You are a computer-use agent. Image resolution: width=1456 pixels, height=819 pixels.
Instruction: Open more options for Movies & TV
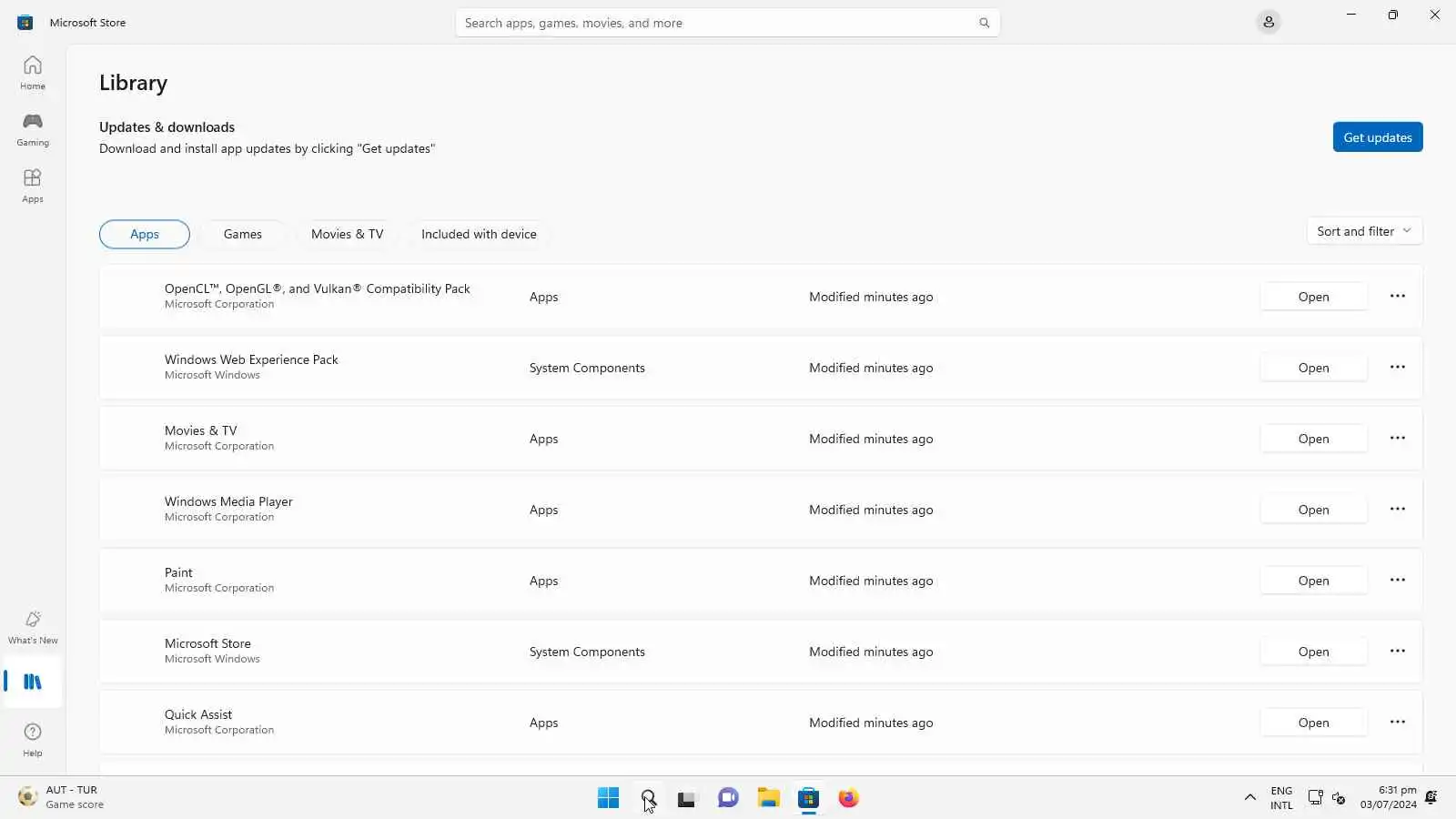(1398, 438)
